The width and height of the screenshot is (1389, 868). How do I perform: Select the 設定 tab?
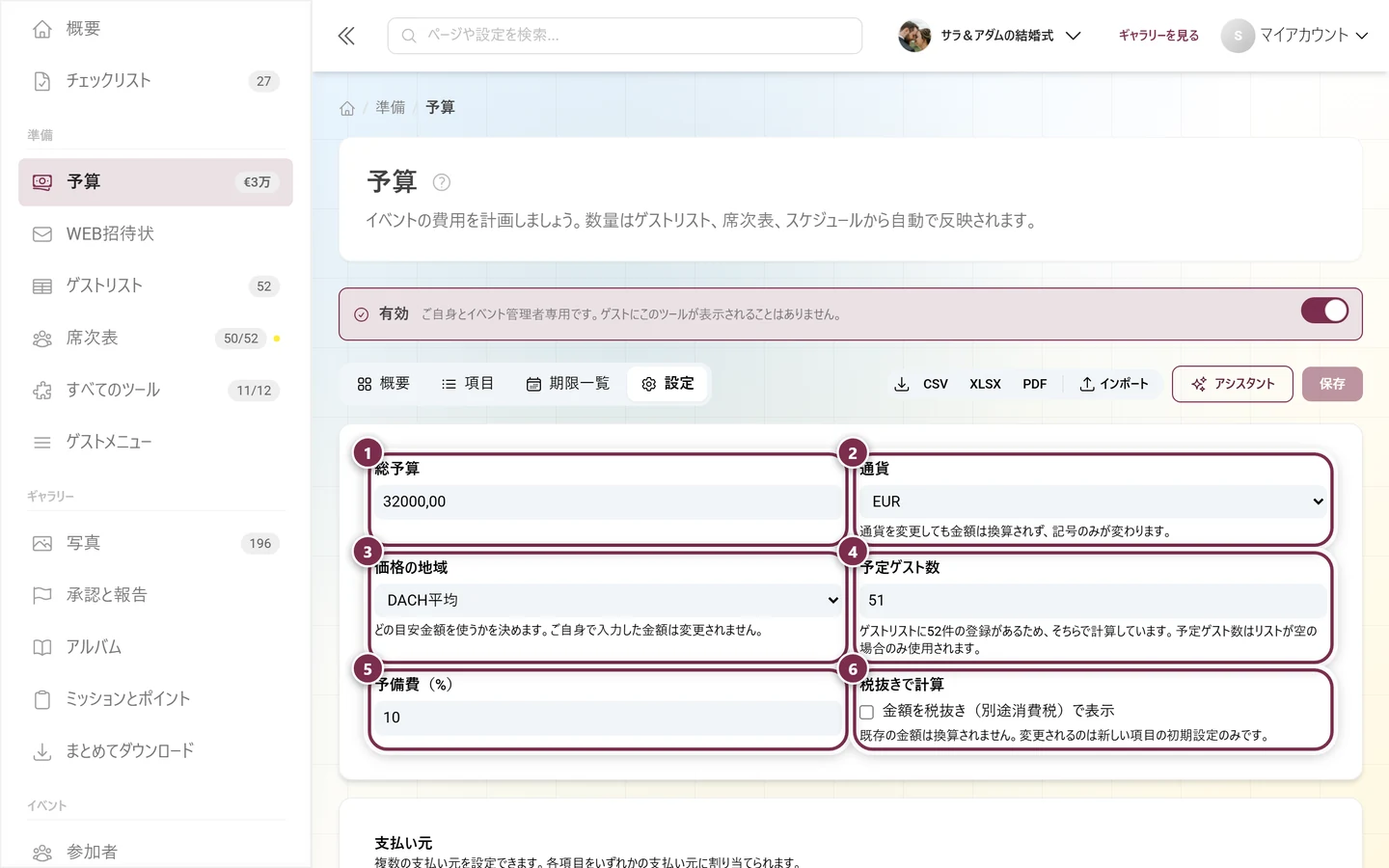[x=667, y=384]
